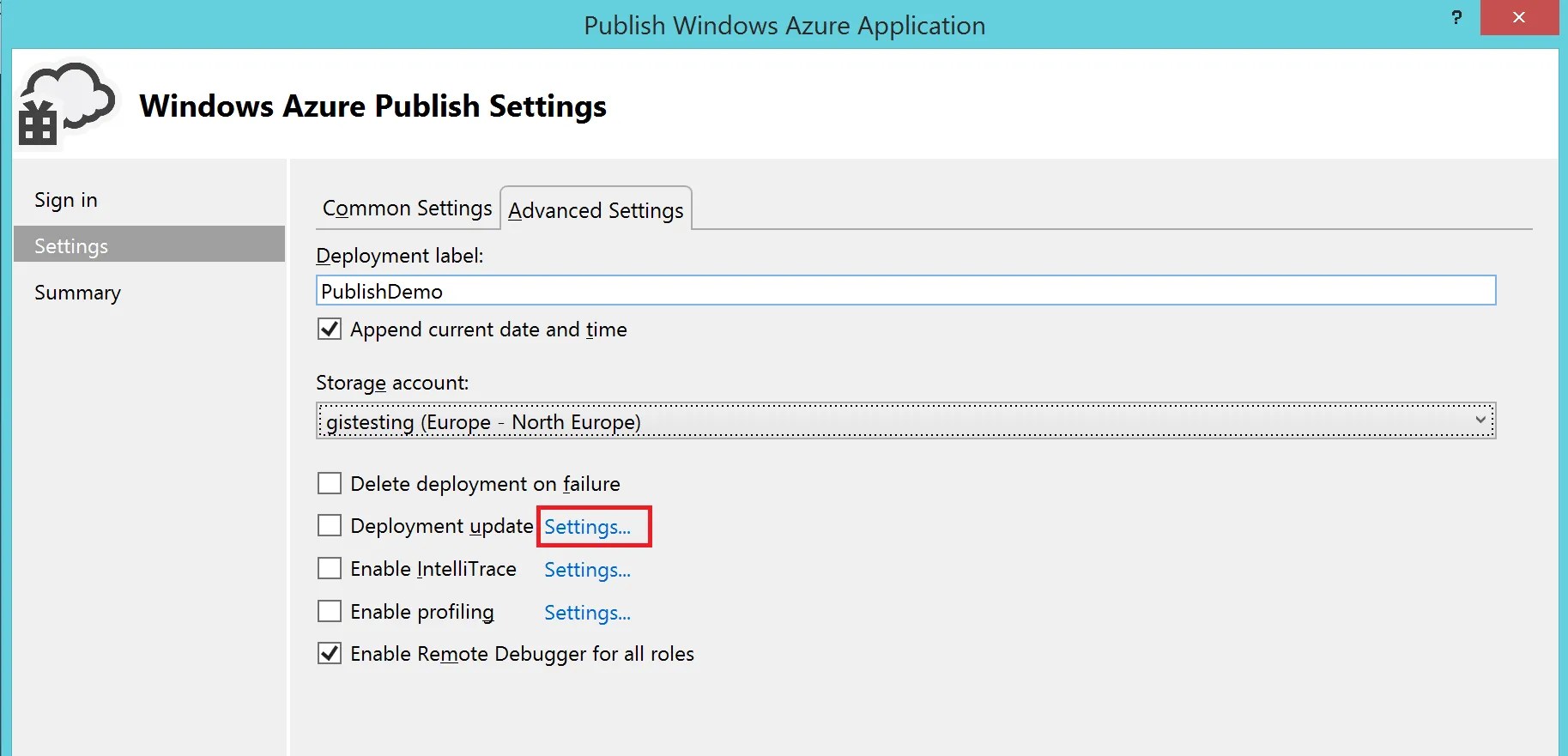Click the Windows Azure Publish Settings heading
Viewport: 1568px width, 756px height.
pos(373,106)
